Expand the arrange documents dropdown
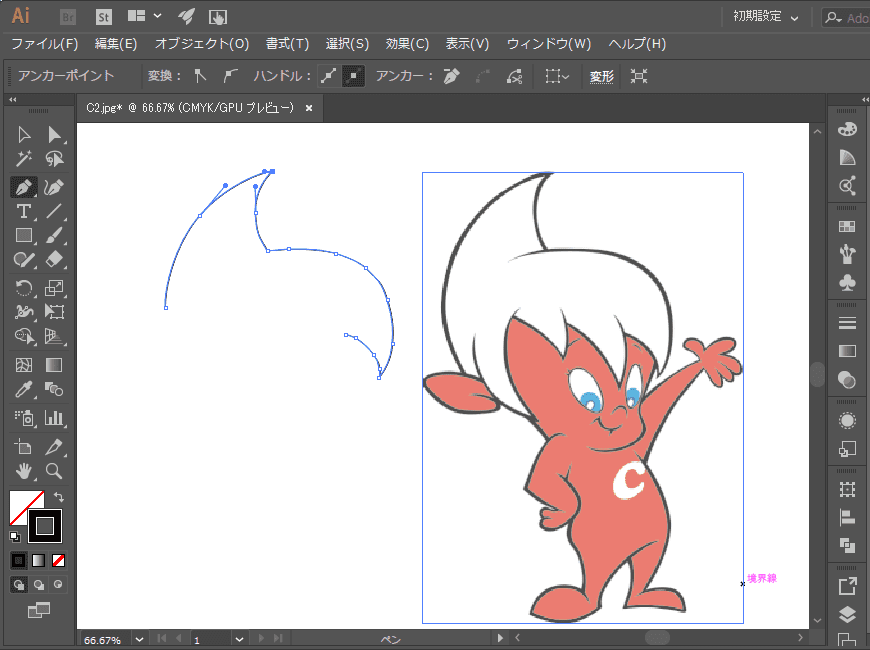This screenshot has width=870, height=650. point(144,17)
